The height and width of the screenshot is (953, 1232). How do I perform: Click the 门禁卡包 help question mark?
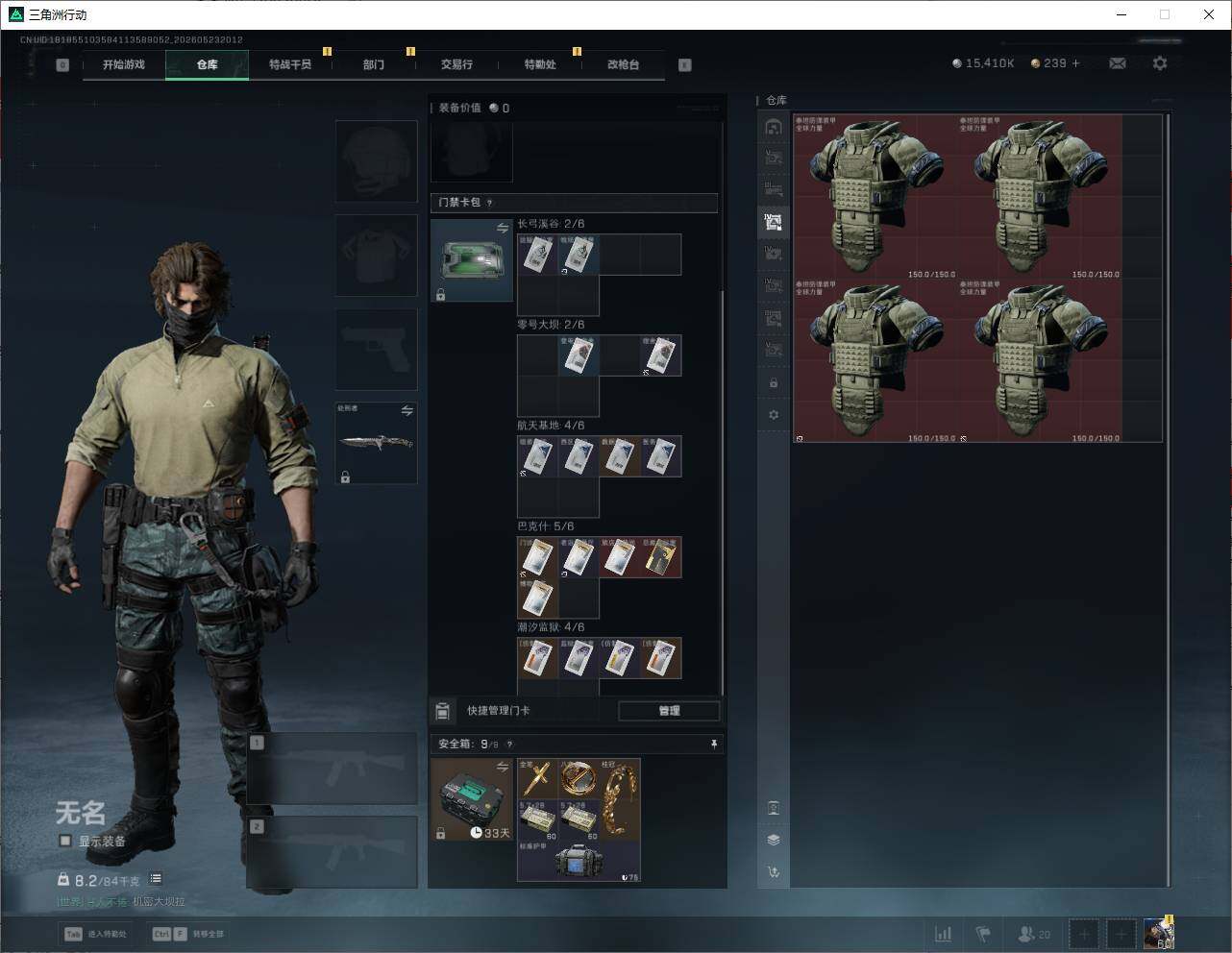point(490,203)
